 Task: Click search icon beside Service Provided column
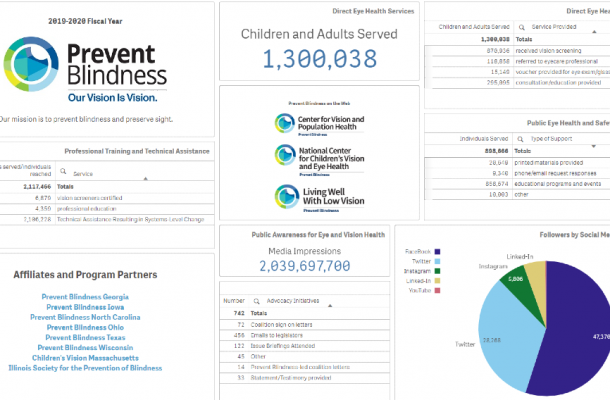522,27
